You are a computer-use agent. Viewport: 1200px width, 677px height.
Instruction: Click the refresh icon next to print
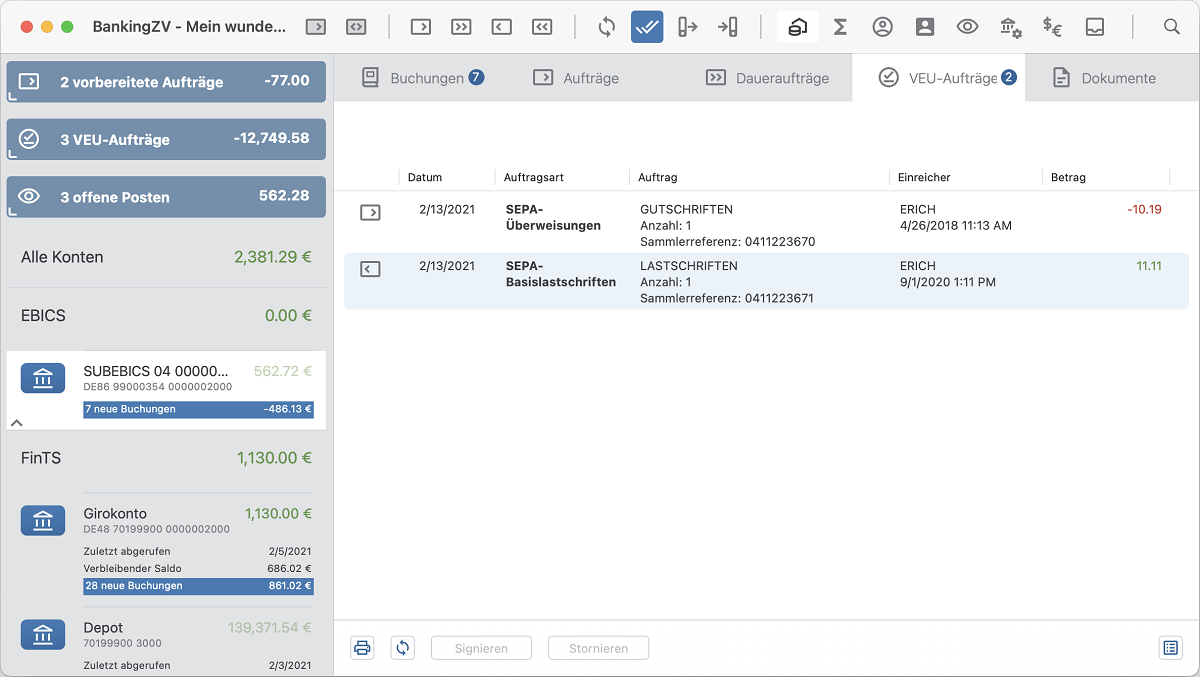(403, 648)
